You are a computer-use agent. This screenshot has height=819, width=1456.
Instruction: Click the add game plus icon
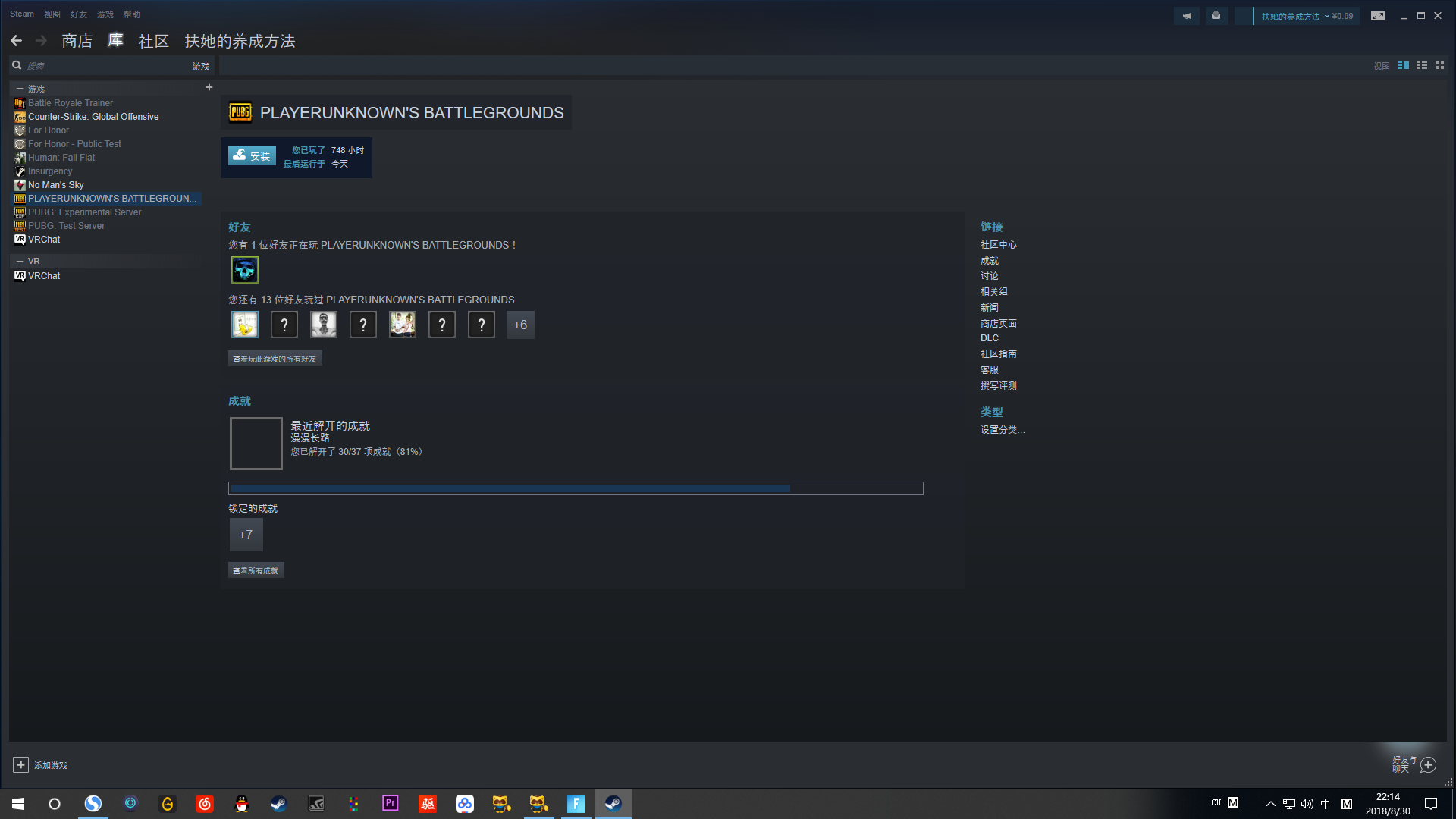click(x=21, y=765)
